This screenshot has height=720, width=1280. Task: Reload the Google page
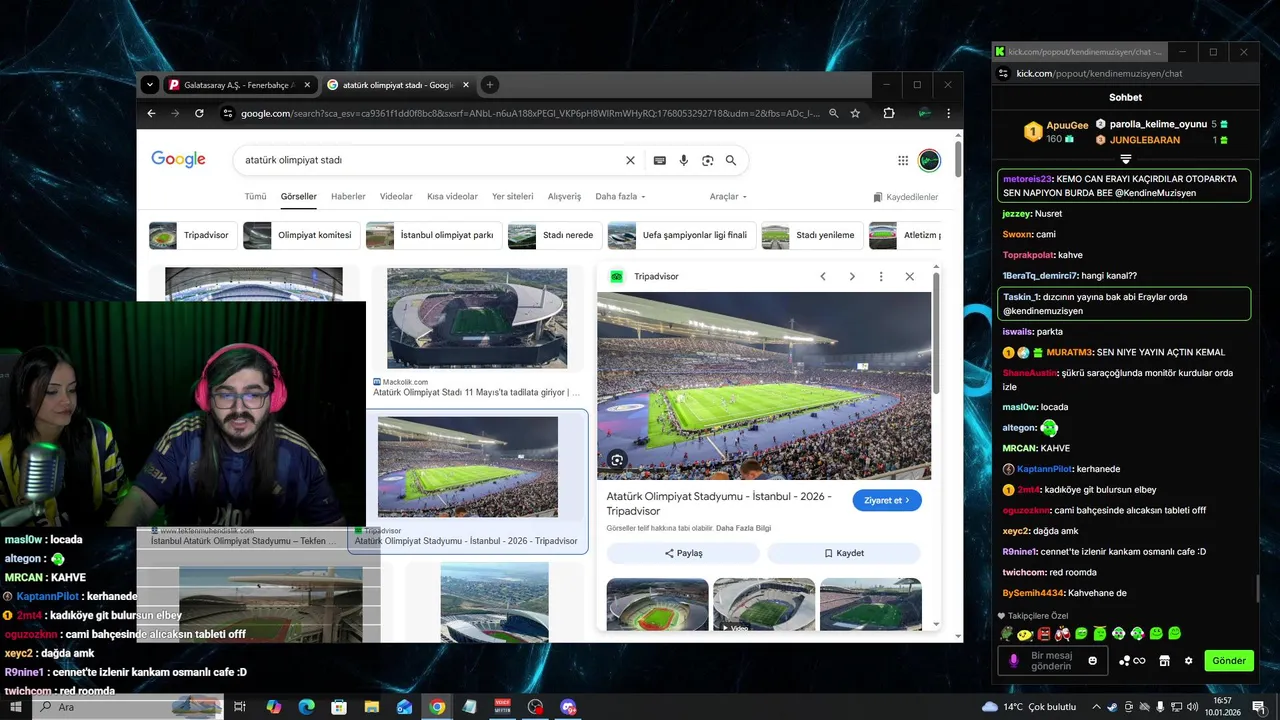click(x=199, y=113)
